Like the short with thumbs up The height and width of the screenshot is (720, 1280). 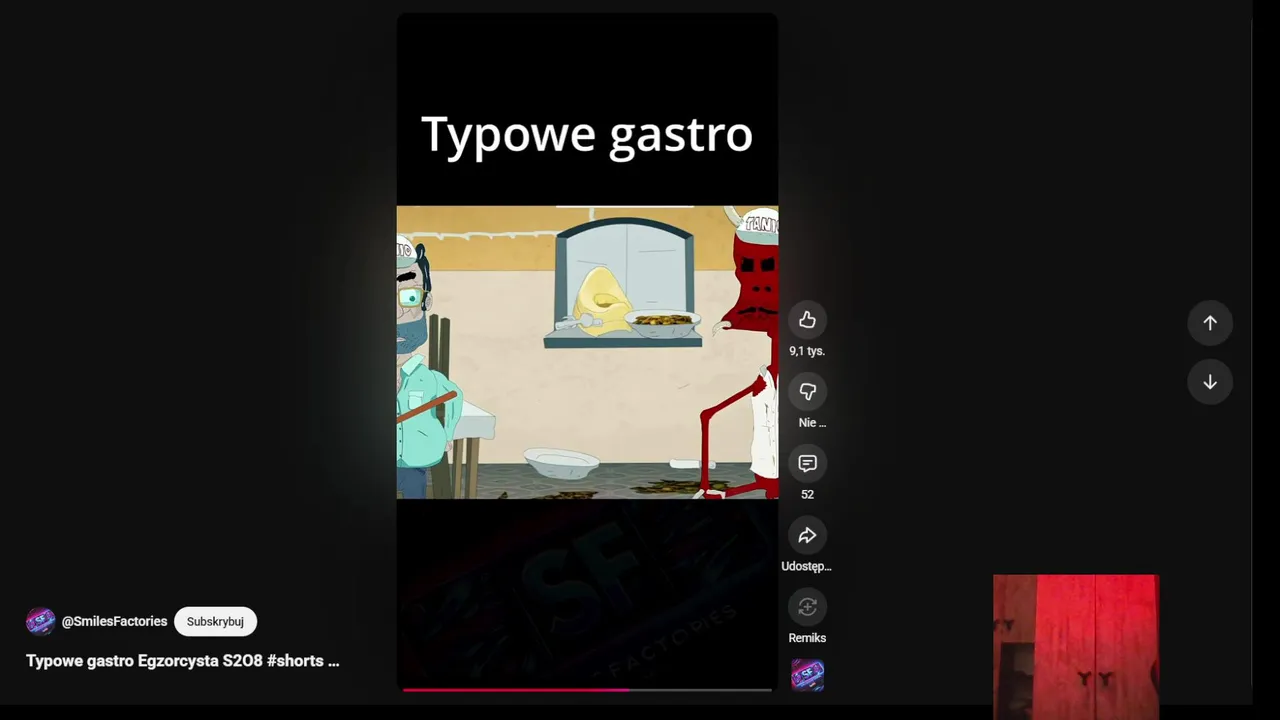tap(807, 320)
